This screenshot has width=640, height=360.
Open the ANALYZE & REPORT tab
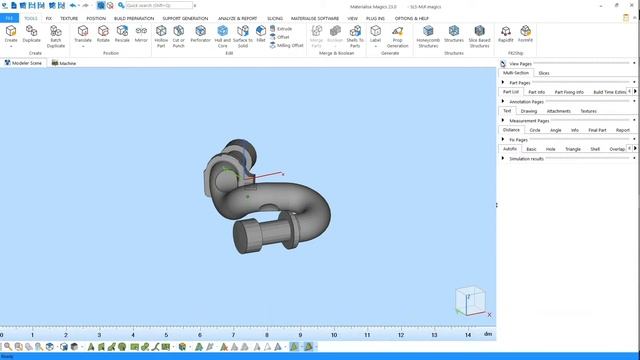click(x=238, y=18)
